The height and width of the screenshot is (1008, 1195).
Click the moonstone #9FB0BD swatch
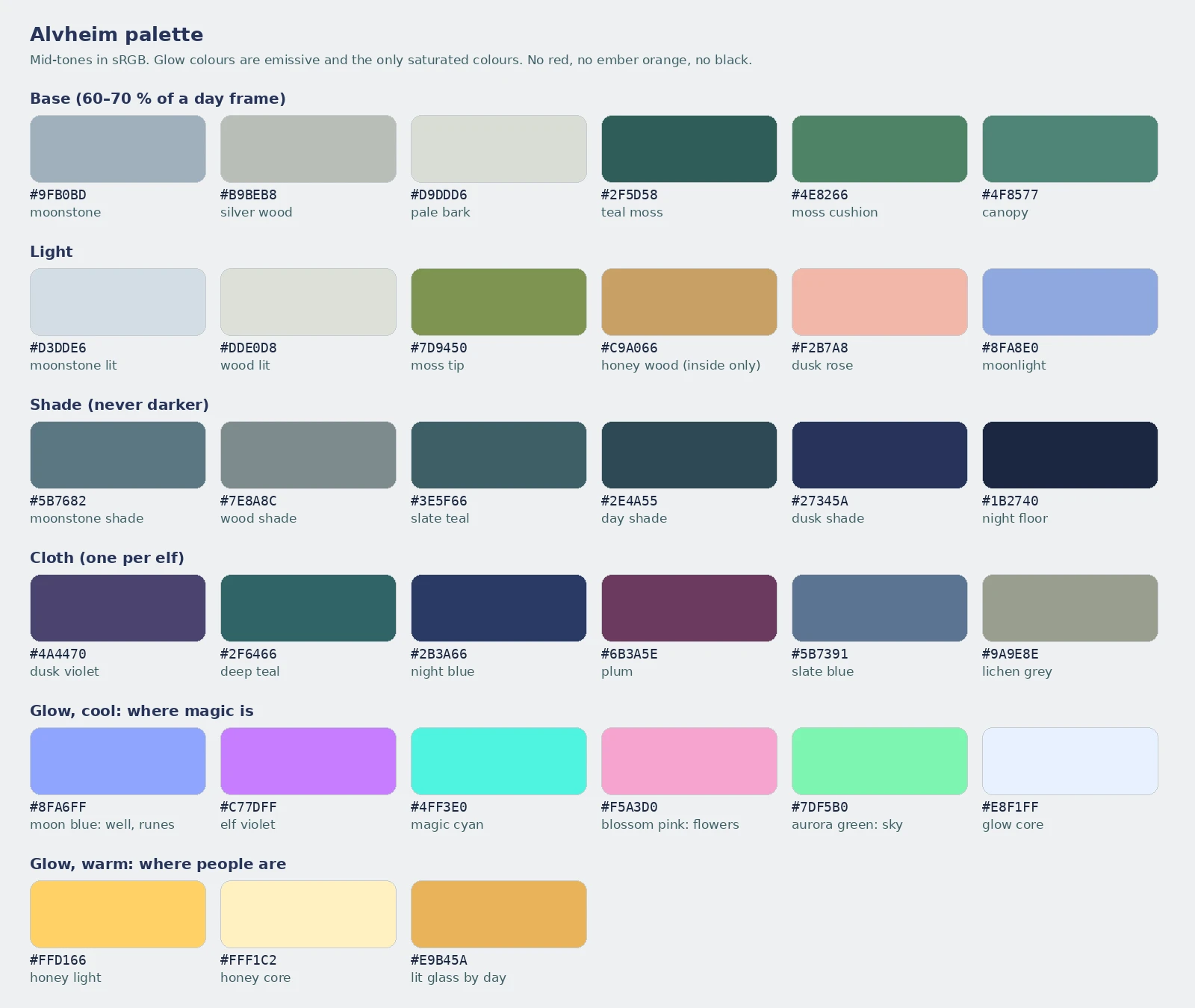[x=118, y=149]
